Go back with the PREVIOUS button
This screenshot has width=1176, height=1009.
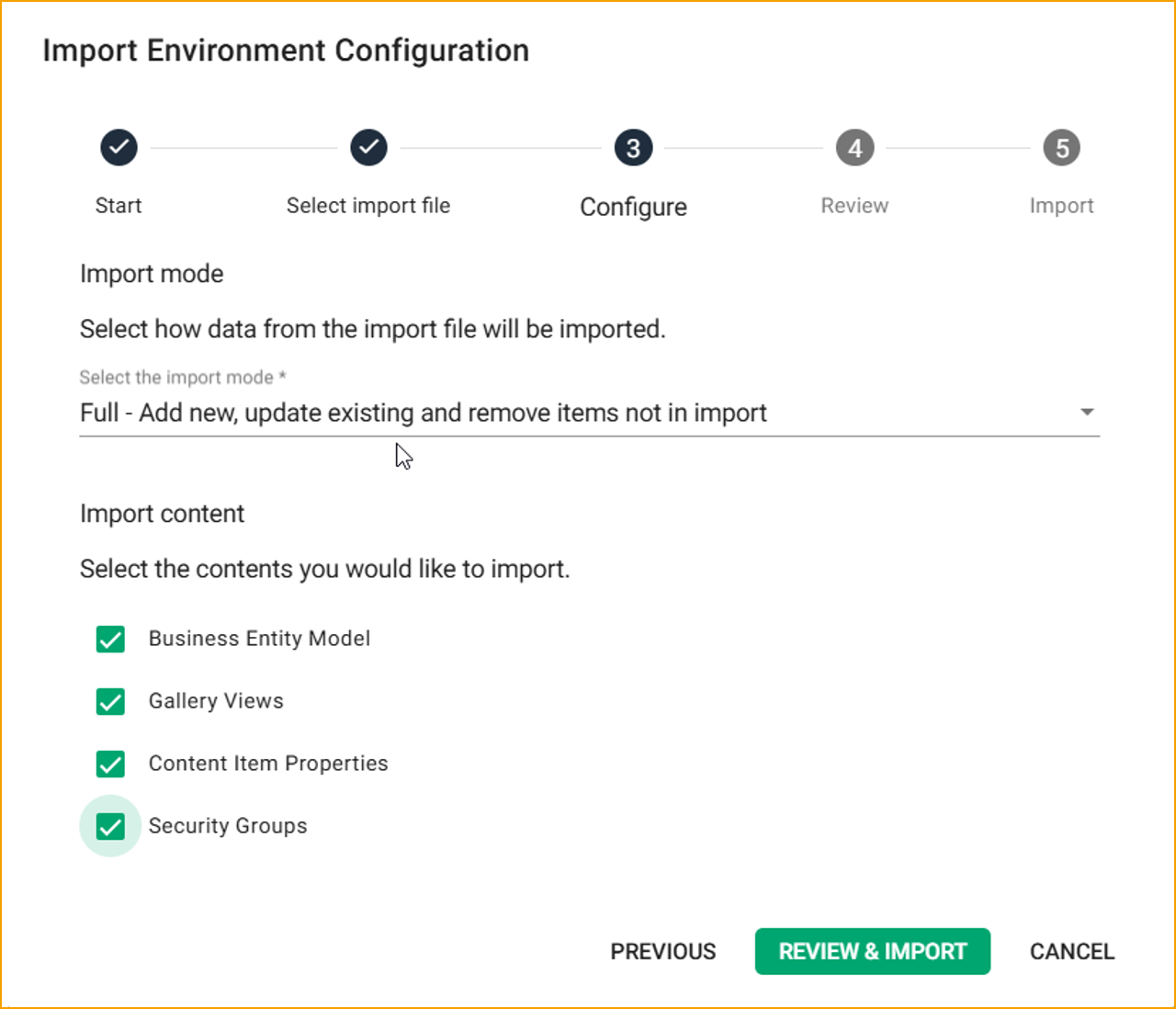(x=663, y=951)
